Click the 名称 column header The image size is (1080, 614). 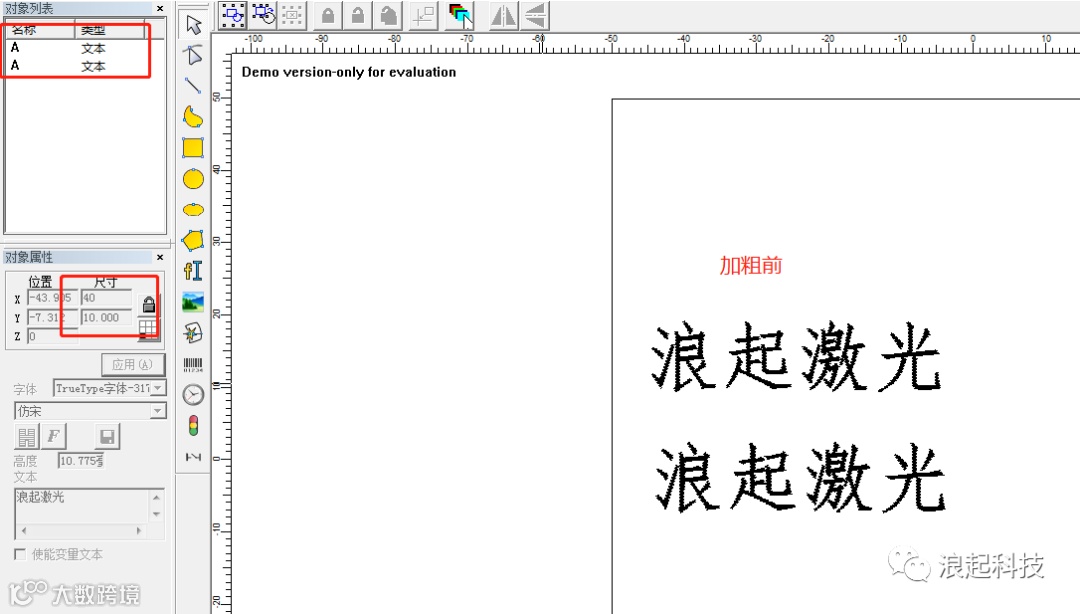(40, 30)
